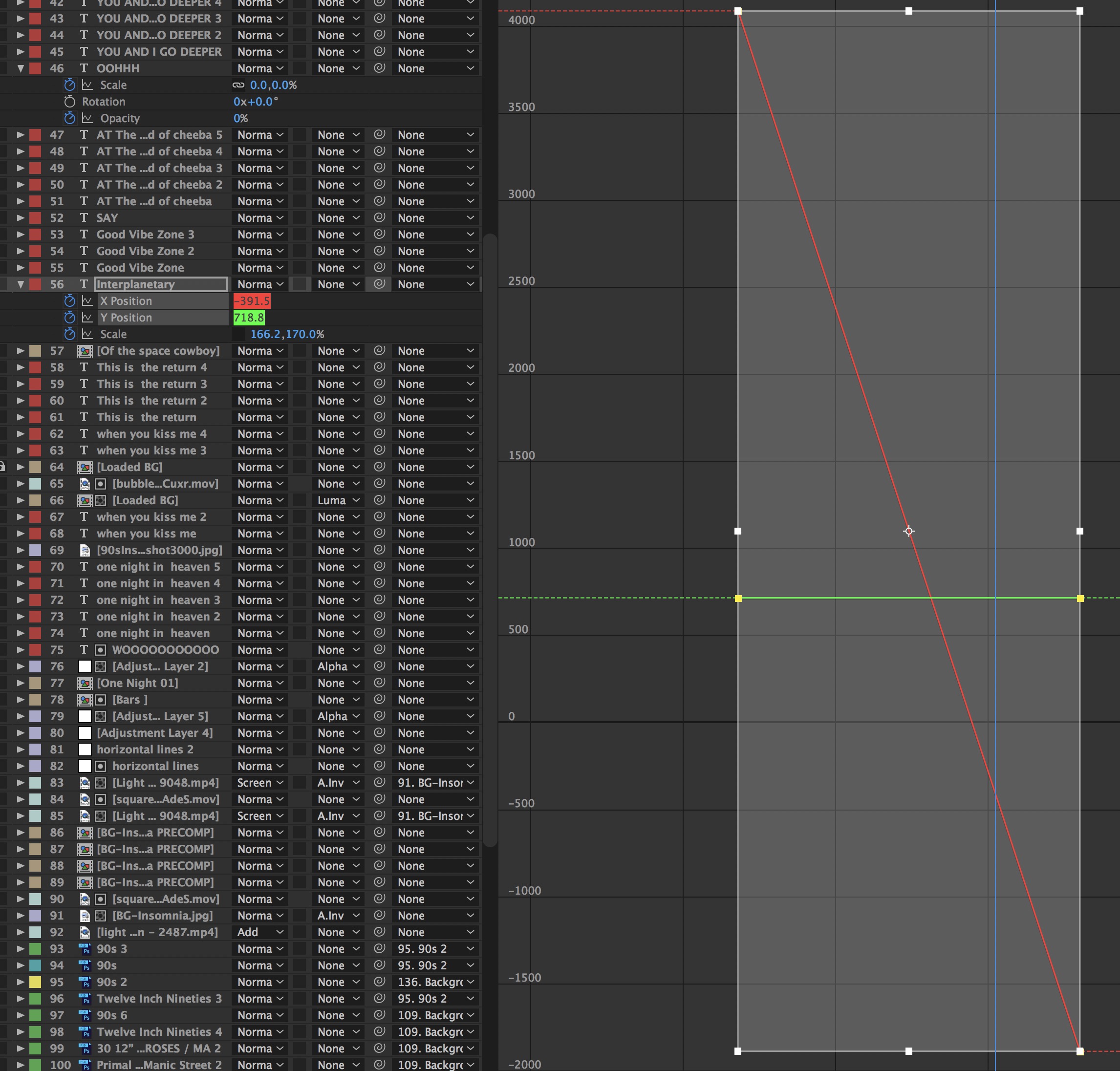1120x1071 pixels.
Task: Click the stopwatch icon for OOHHH Opacity
Action: (x=70, y=118)
